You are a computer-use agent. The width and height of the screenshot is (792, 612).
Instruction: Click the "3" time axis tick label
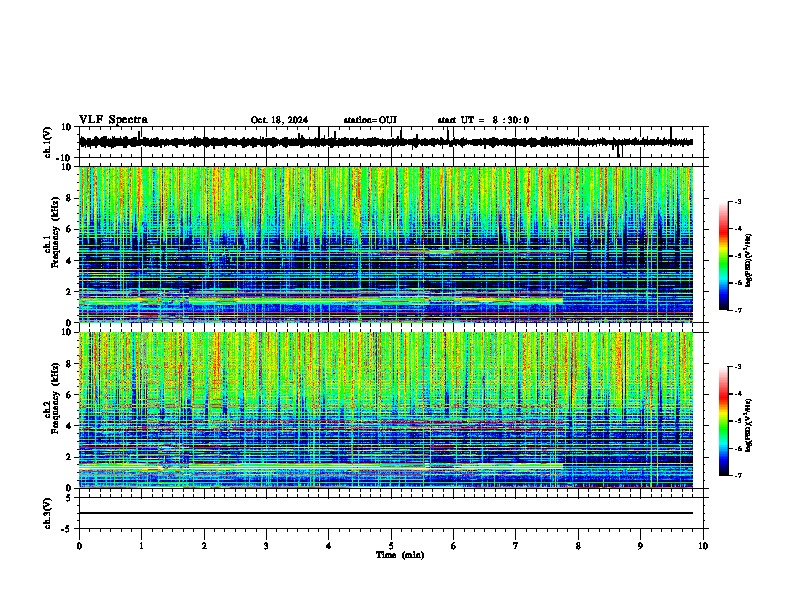point(266,546)
